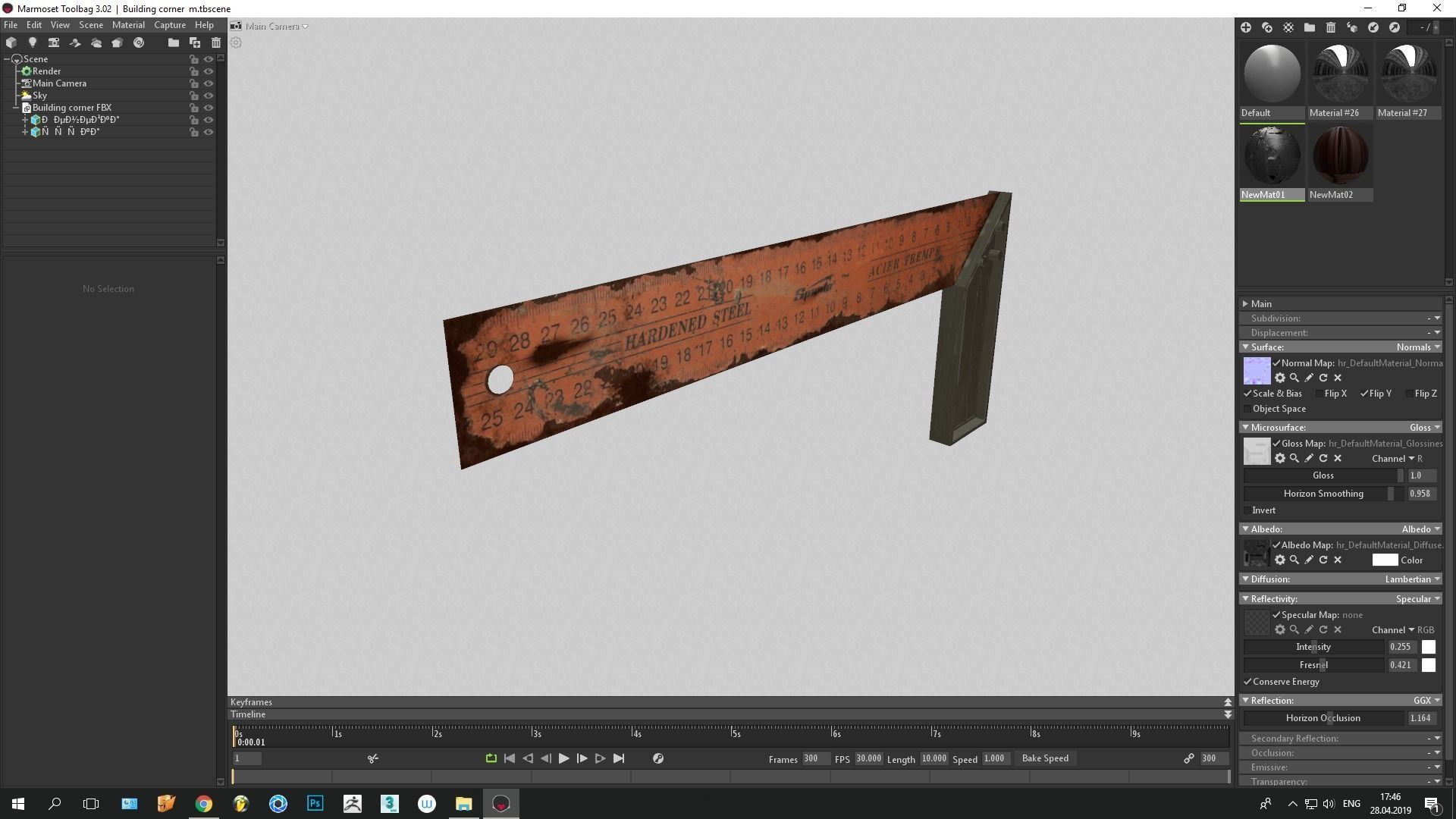Image resolution: width=1456 pixels, height=819 pixels.
Task: Enable Flip X checkbox
Action: (x=1319, y=394)
